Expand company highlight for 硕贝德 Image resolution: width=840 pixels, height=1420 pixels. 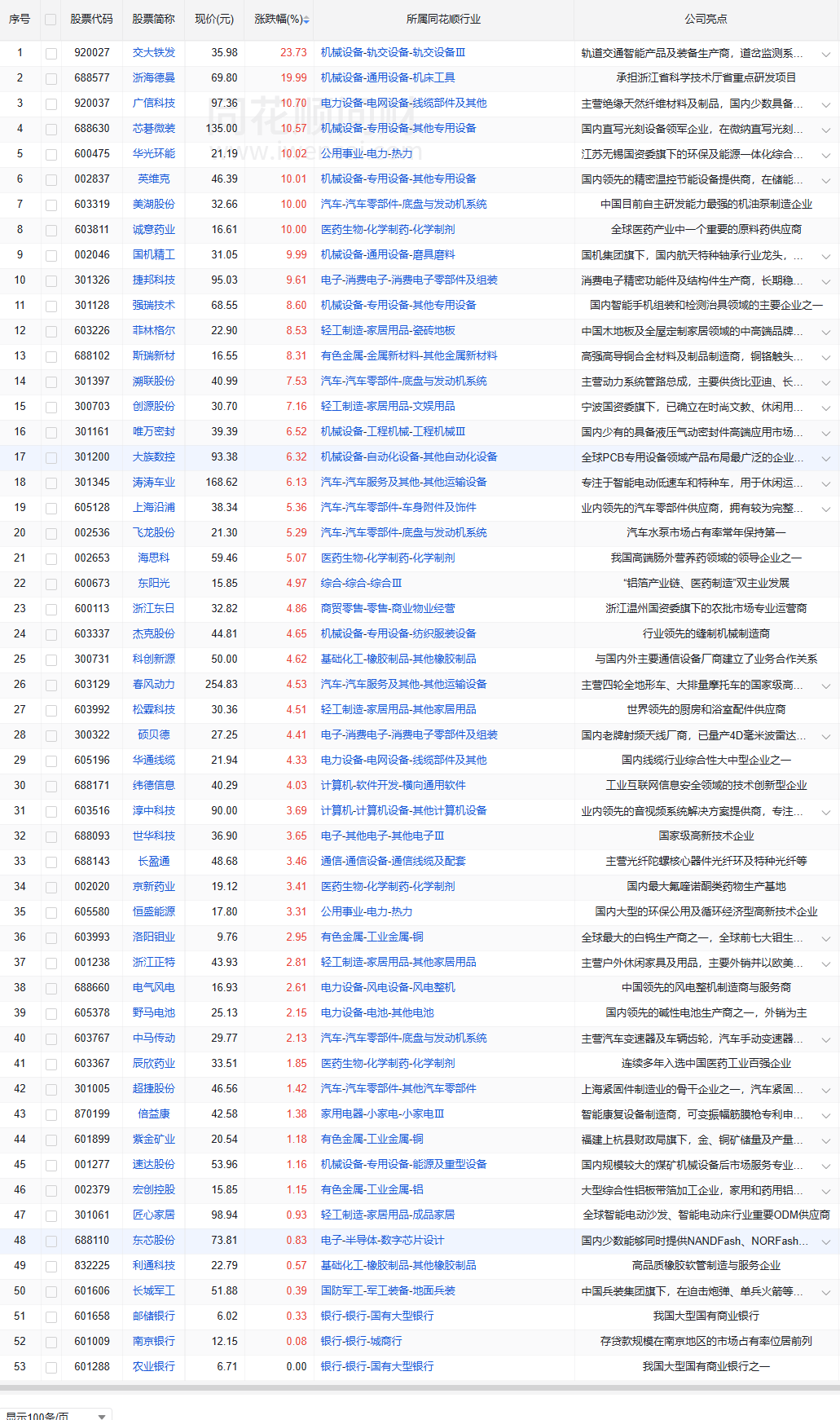[825, 737]
